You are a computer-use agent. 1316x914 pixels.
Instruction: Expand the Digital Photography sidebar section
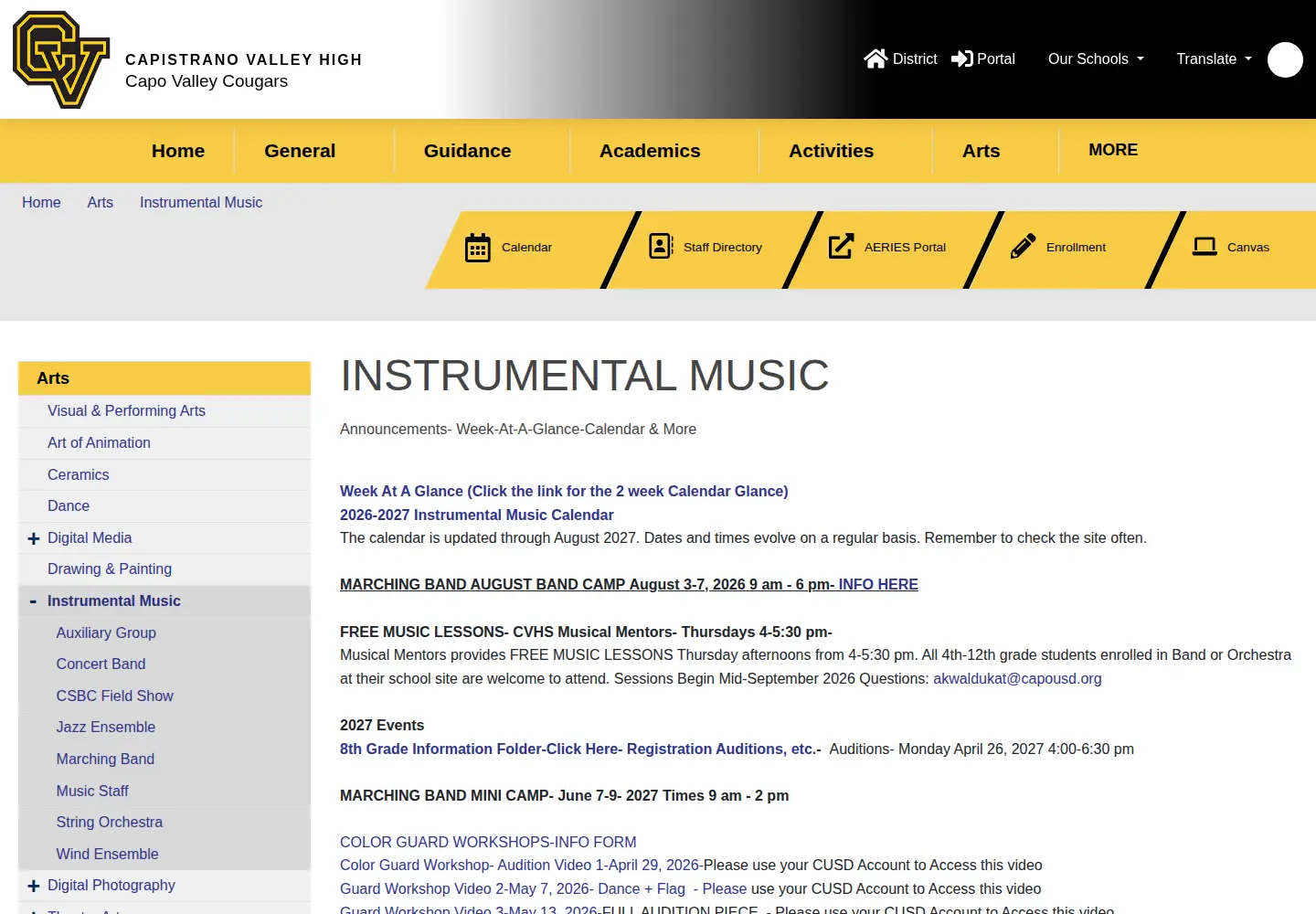click(34, 886)
